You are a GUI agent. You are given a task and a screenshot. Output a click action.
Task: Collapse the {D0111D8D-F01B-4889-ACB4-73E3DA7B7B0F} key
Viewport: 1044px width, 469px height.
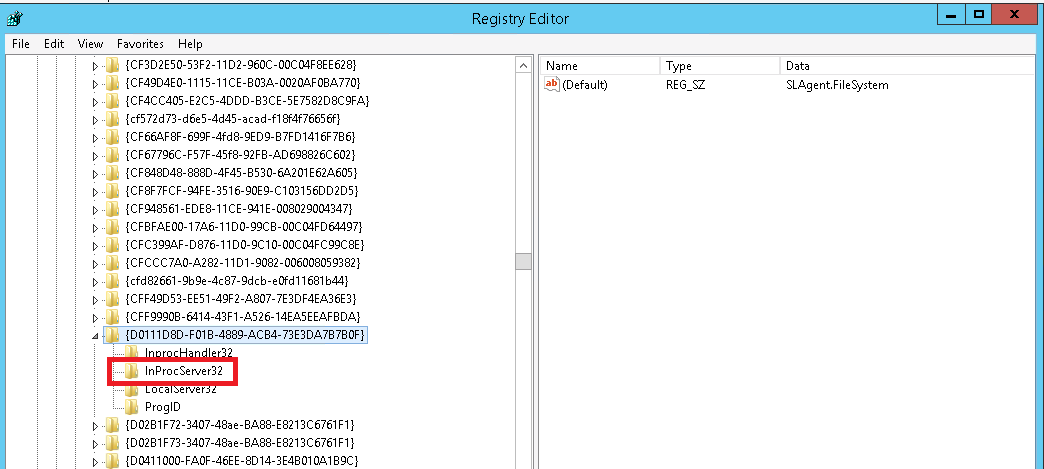[96, 335]
